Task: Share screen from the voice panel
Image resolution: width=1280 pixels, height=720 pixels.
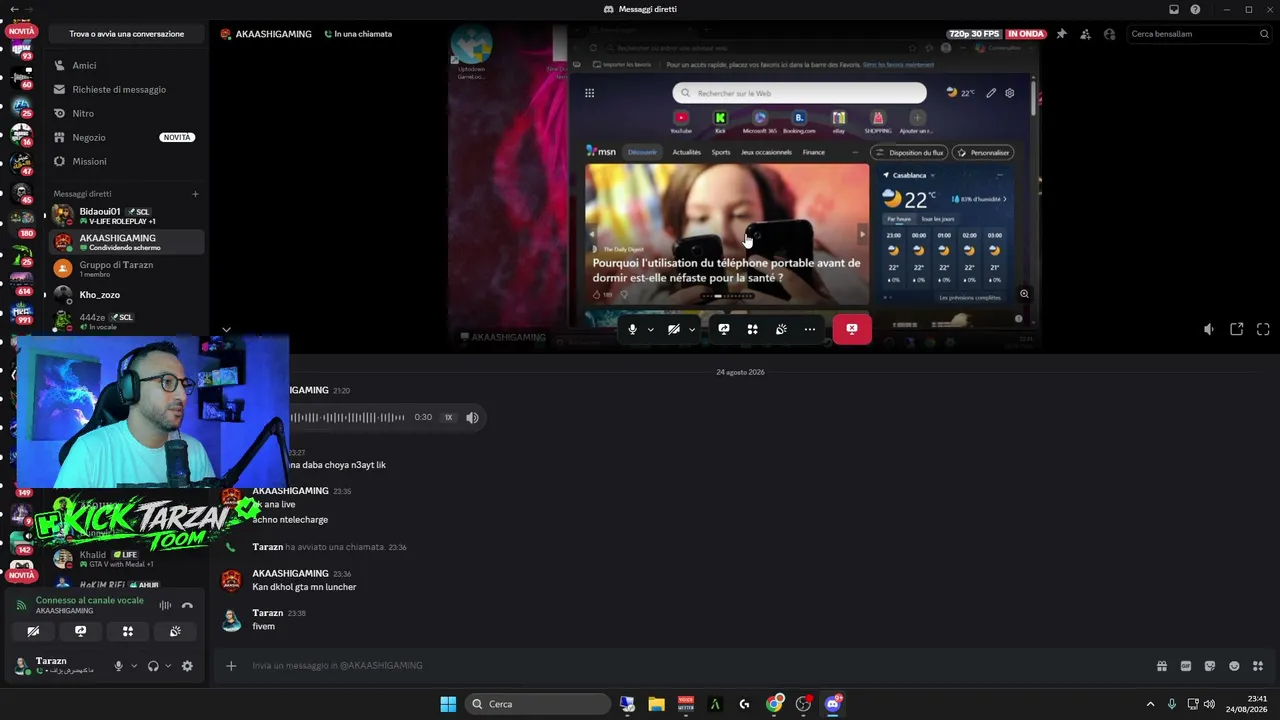Action: click(x=80, y=631)
